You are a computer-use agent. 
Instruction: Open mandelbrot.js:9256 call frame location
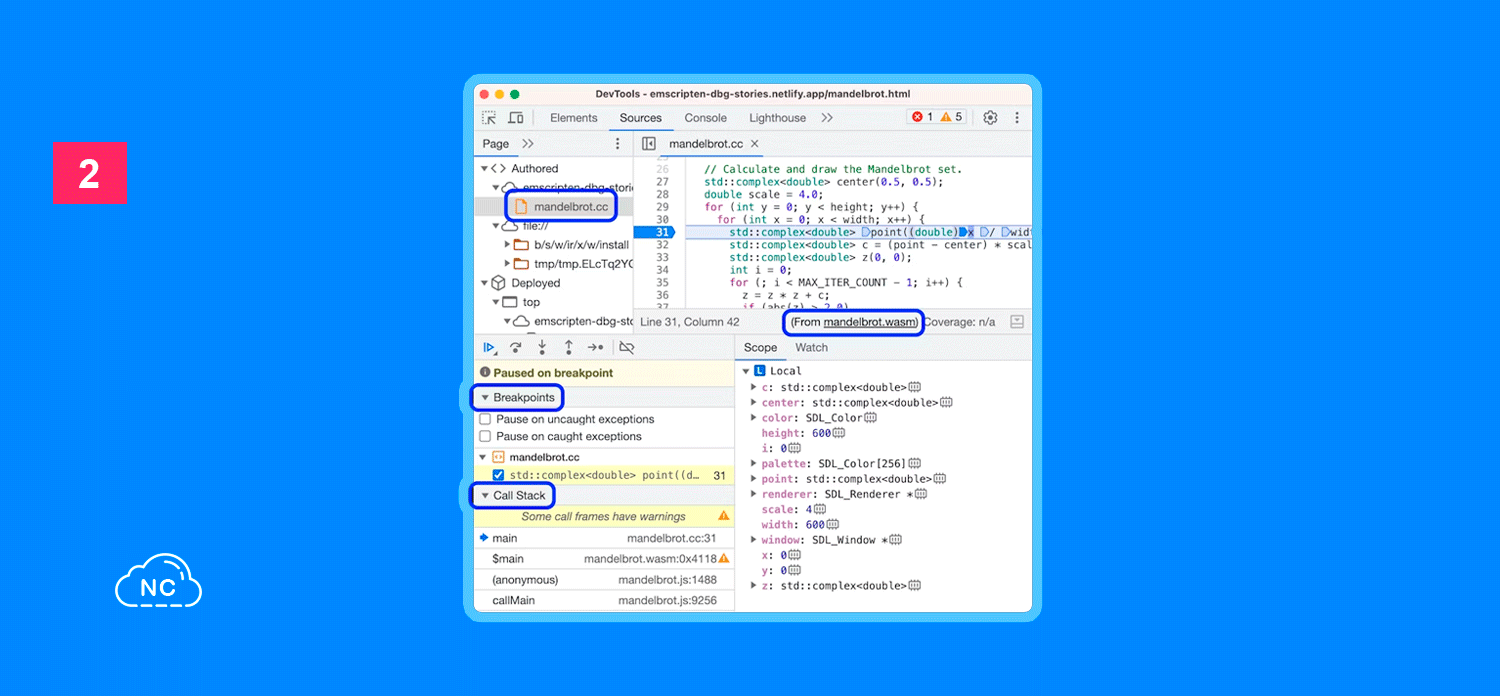pyautogui.click(x=667, y=601)
